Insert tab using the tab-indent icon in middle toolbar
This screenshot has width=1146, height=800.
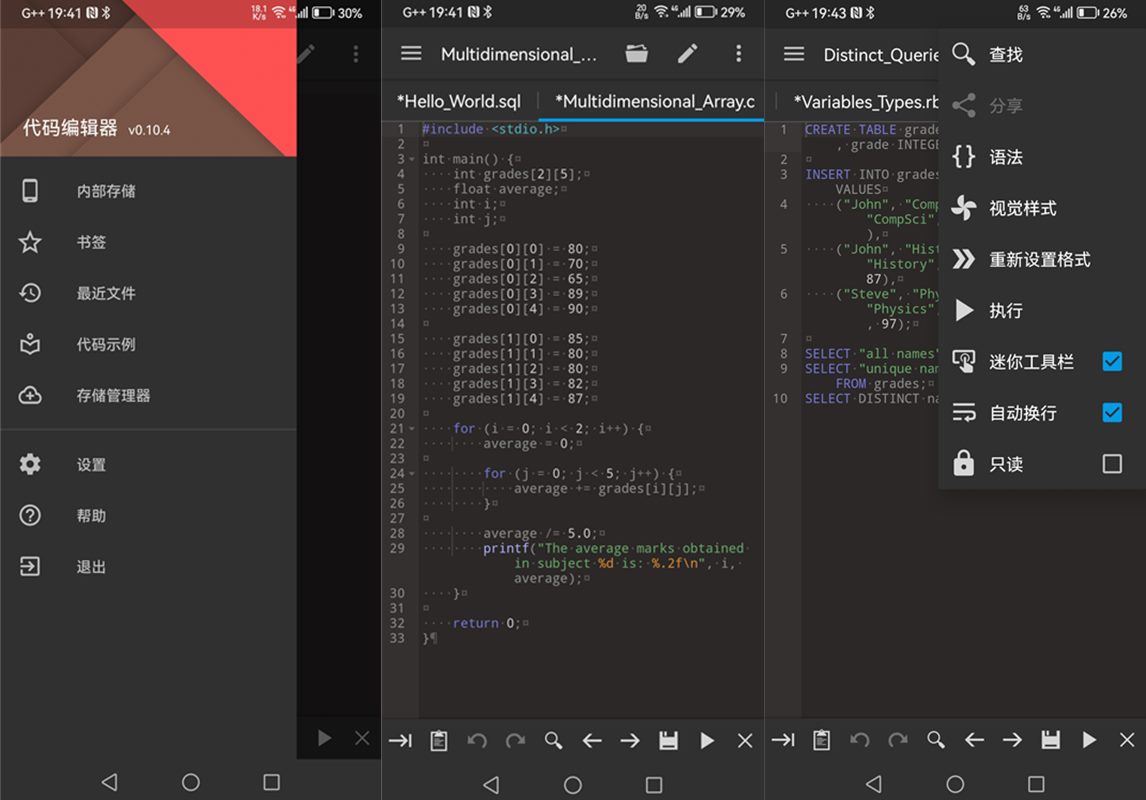coord(400,740)
